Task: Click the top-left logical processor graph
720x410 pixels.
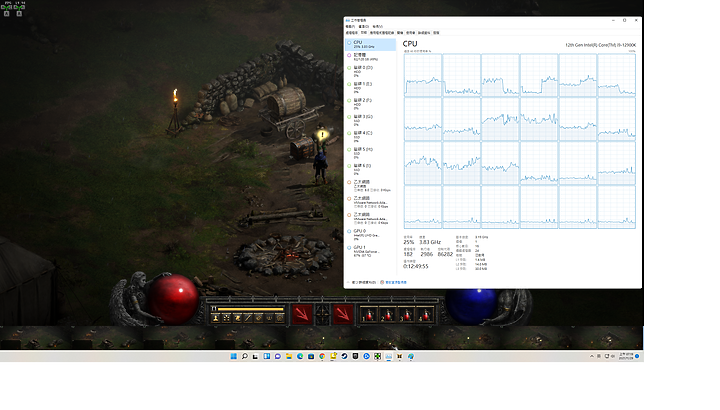Action: [x=422, y=75]
